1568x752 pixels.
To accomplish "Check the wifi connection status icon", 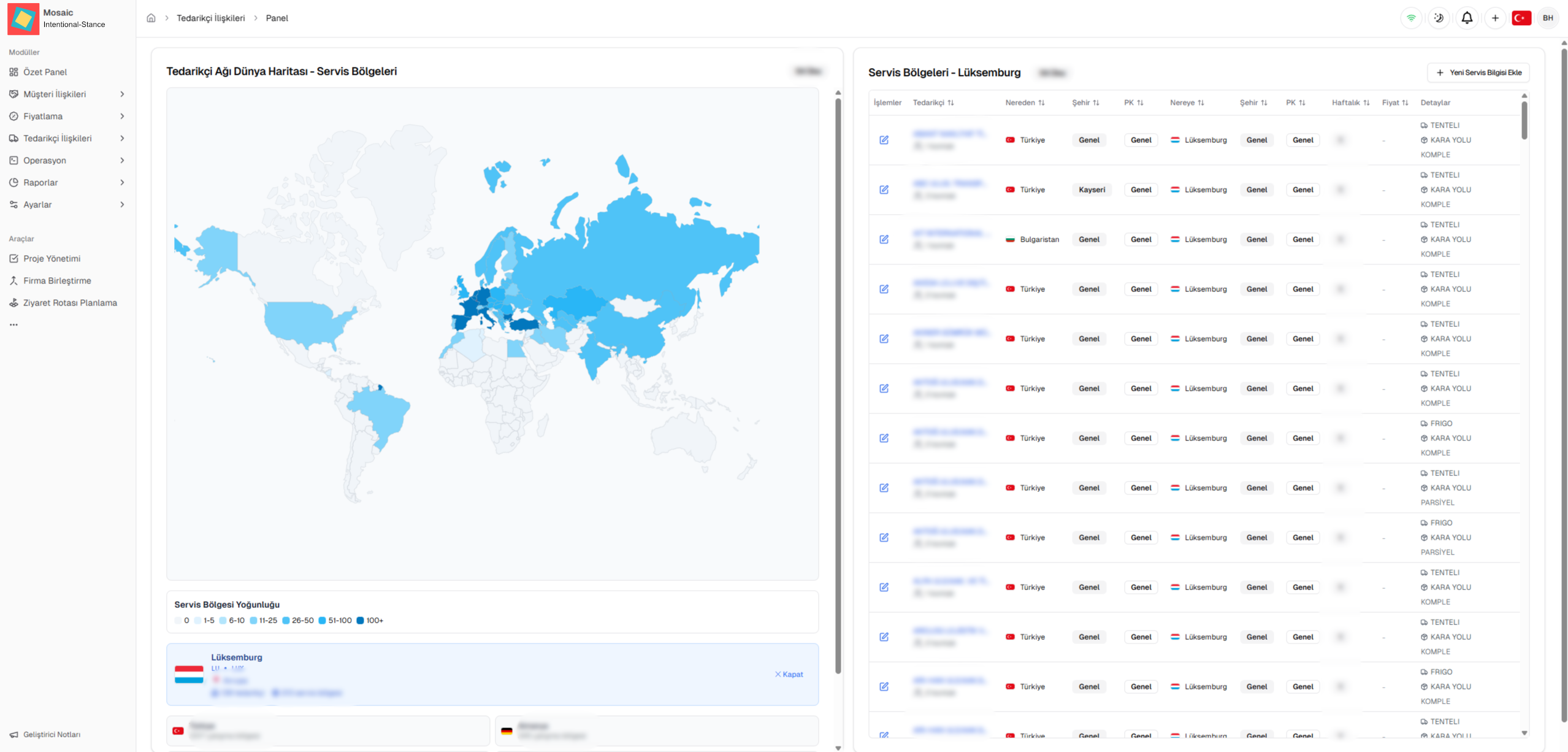I will pos(1411,18).
